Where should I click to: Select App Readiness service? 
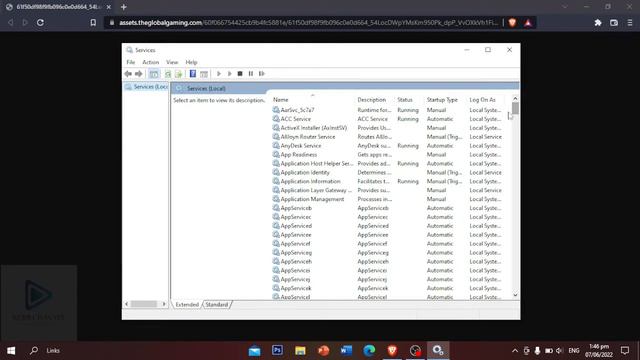pyautogui.click(x=387, y=154)
